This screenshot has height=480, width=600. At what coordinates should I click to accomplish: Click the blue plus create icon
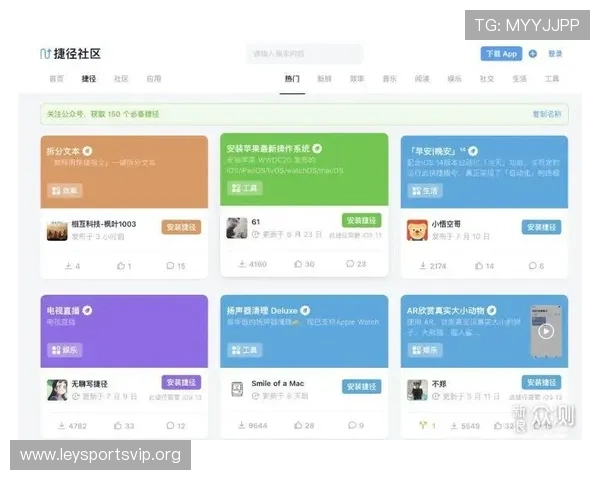(x=533, y=54)
